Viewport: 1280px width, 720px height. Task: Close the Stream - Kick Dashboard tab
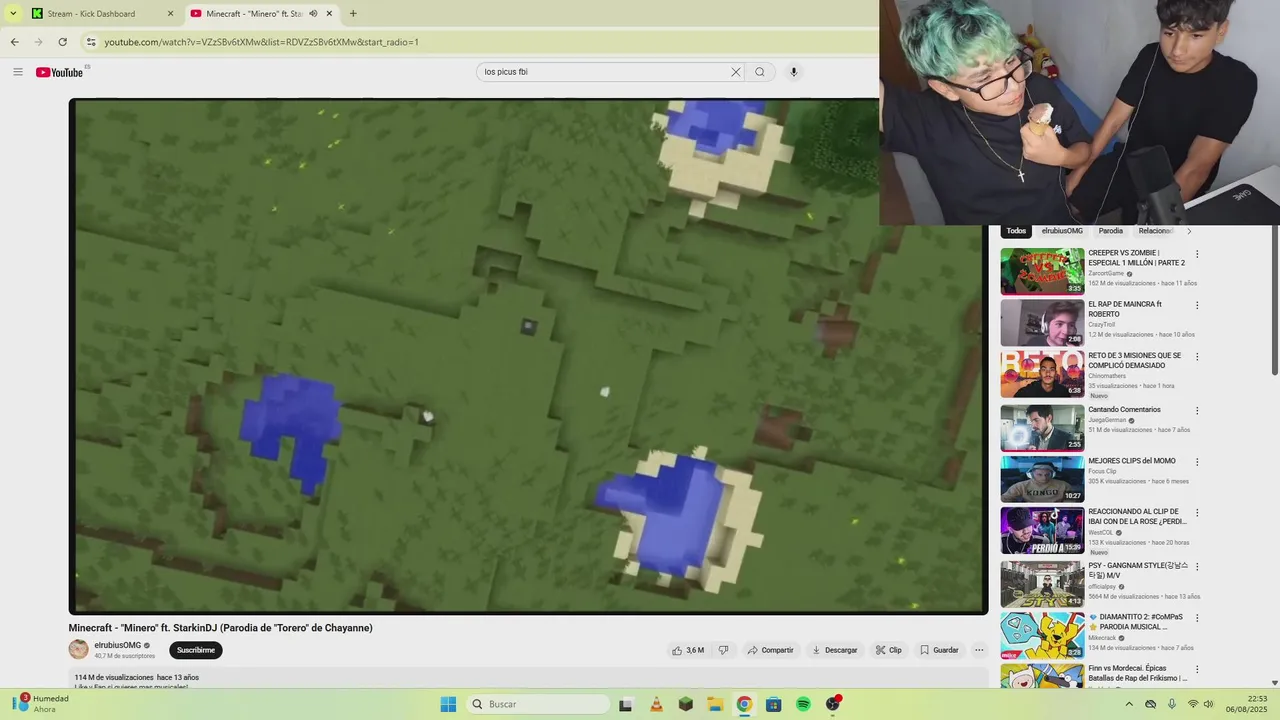click(x=170, y=14)
